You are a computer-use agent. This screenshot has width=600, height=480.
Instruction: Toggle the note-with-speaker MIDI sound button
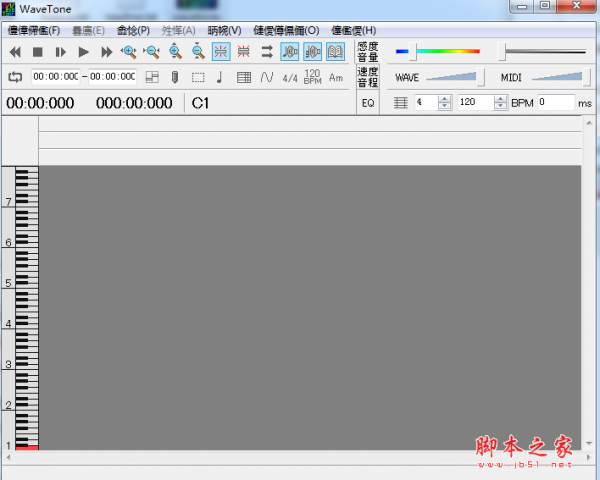pos(290,51)
